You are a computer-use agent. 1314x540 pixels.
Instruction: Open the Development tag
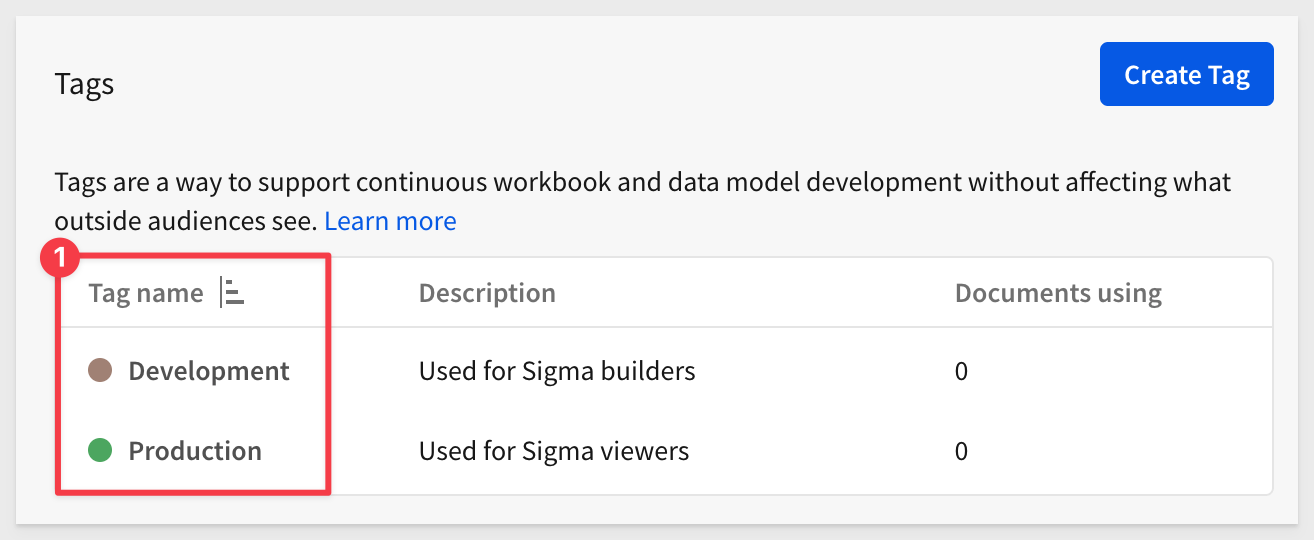pyautogui.click(x=209, y=371)
